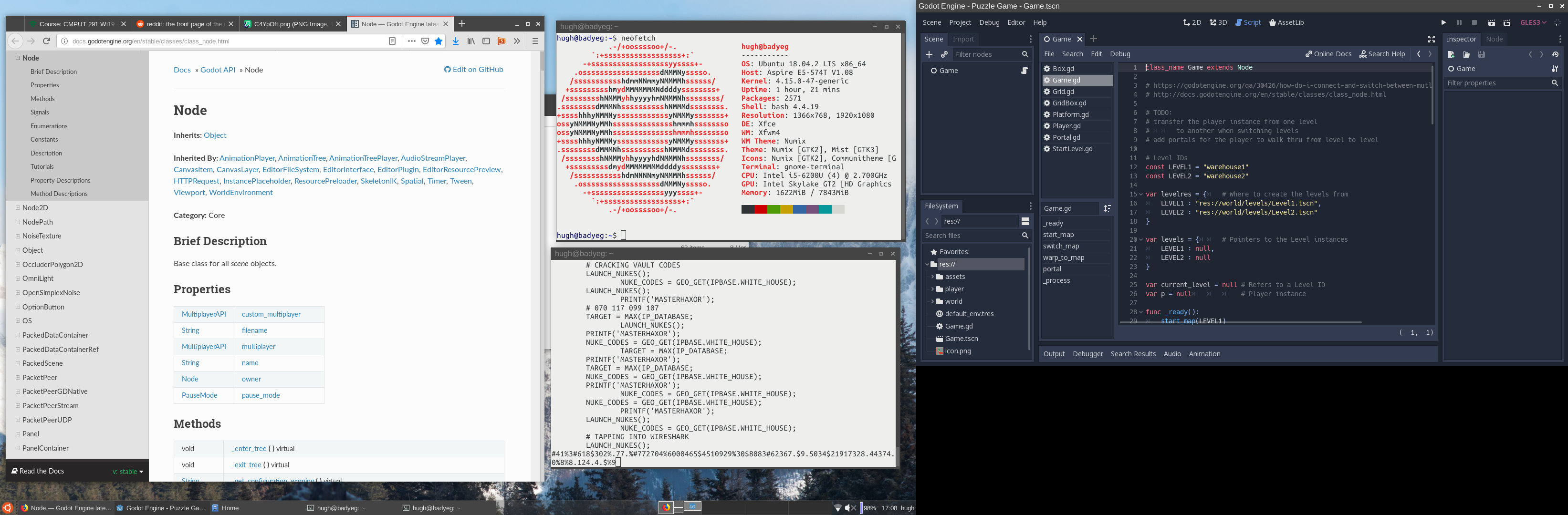Viewport: 1568px width, 515px height.
Task: Reload the Firefox page
Action: pyautogui.click(x=46, y=41)
